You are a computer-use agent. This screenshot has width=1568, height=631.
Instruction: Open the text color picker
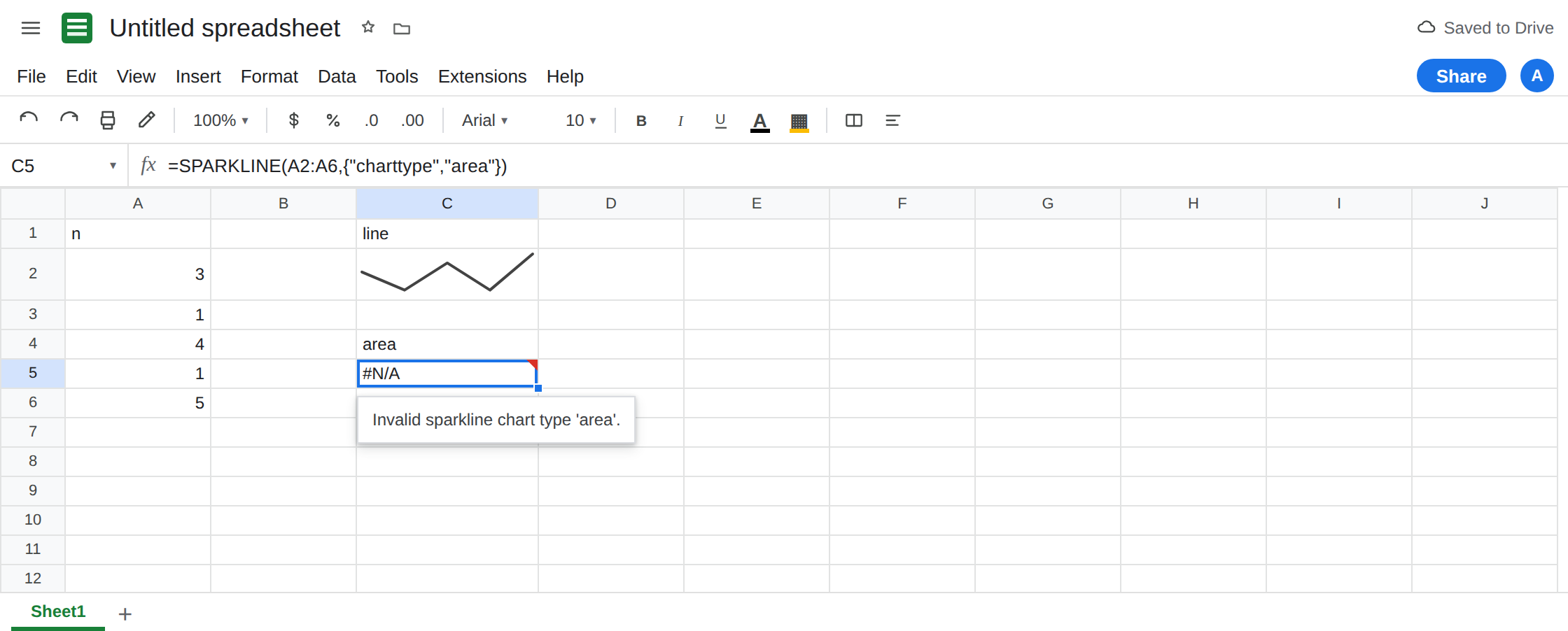tap(760, 121)
